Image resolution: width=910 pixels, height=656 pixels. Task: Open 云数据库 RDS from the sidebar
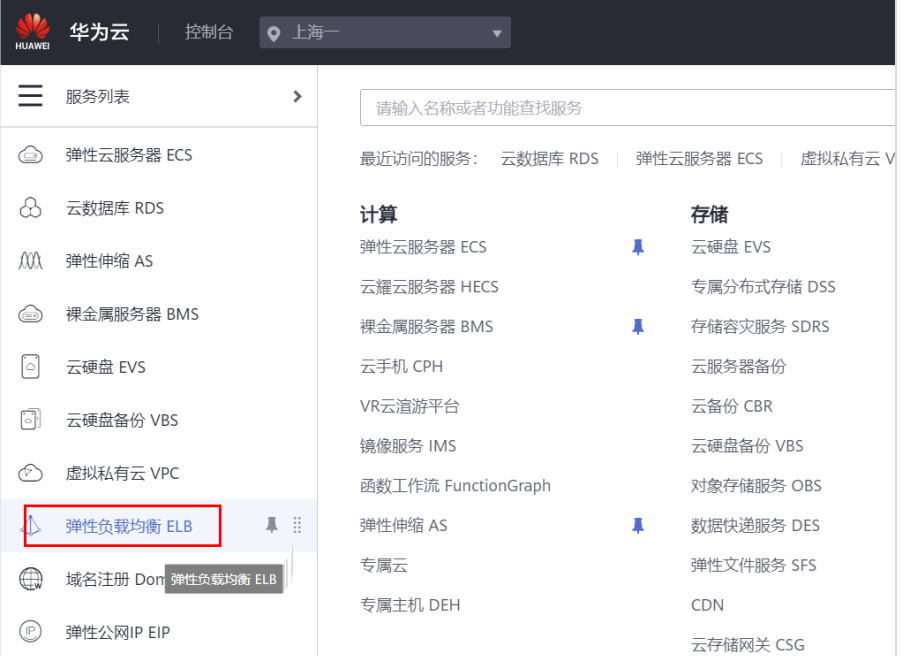(115, 208)
